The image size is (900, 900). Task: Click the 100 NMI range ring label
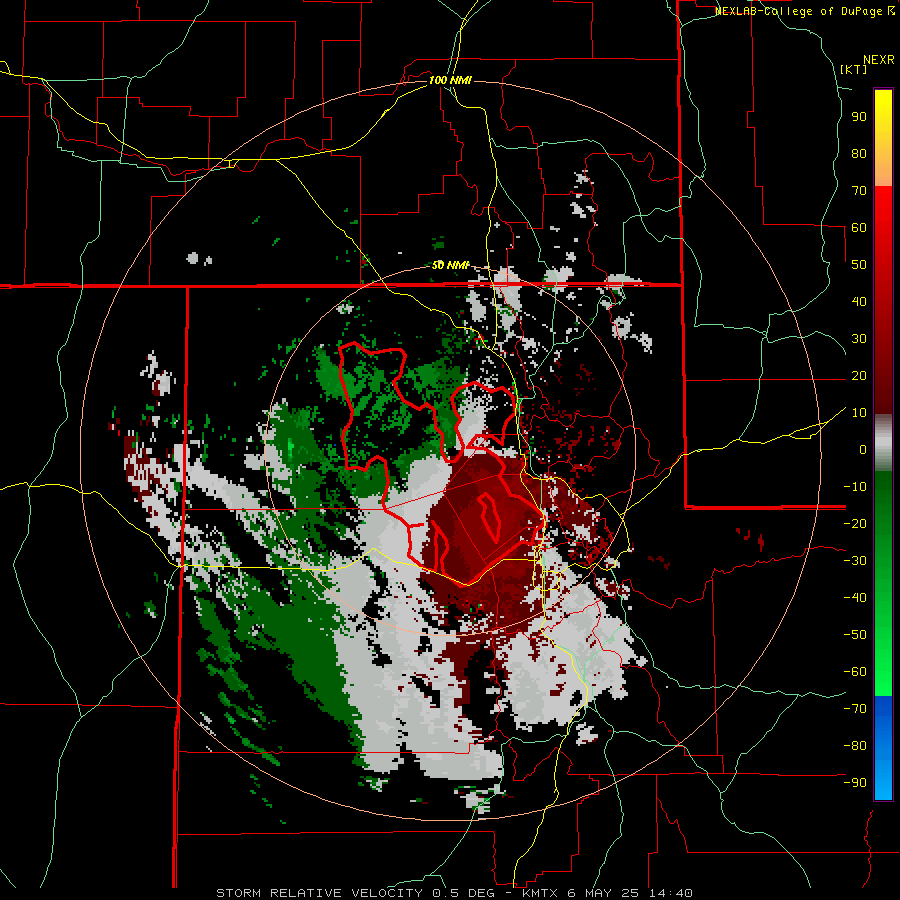(450, 80)
